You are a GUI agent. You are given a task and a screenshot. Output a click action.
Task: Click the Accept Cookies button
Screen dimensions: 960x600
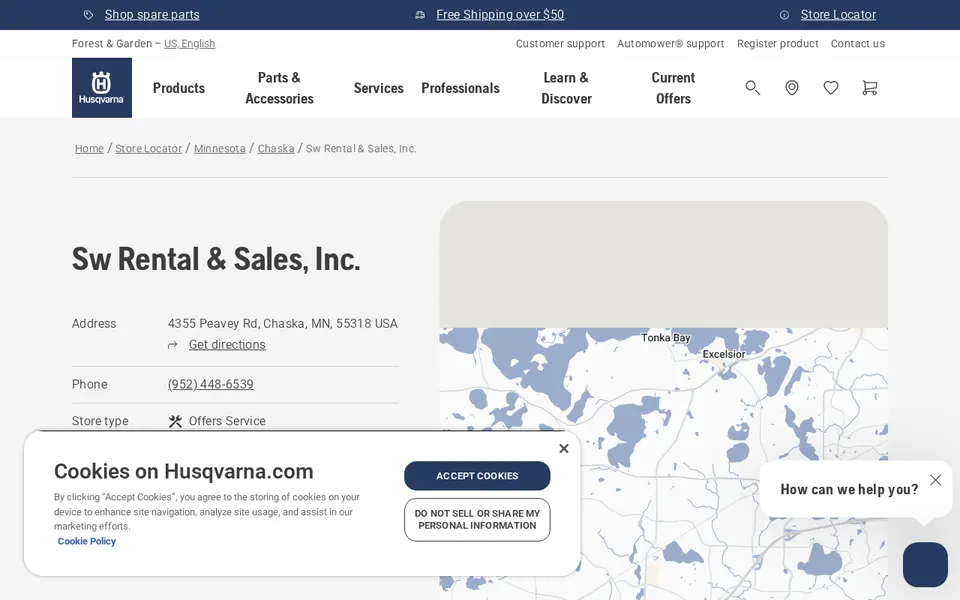477,476
